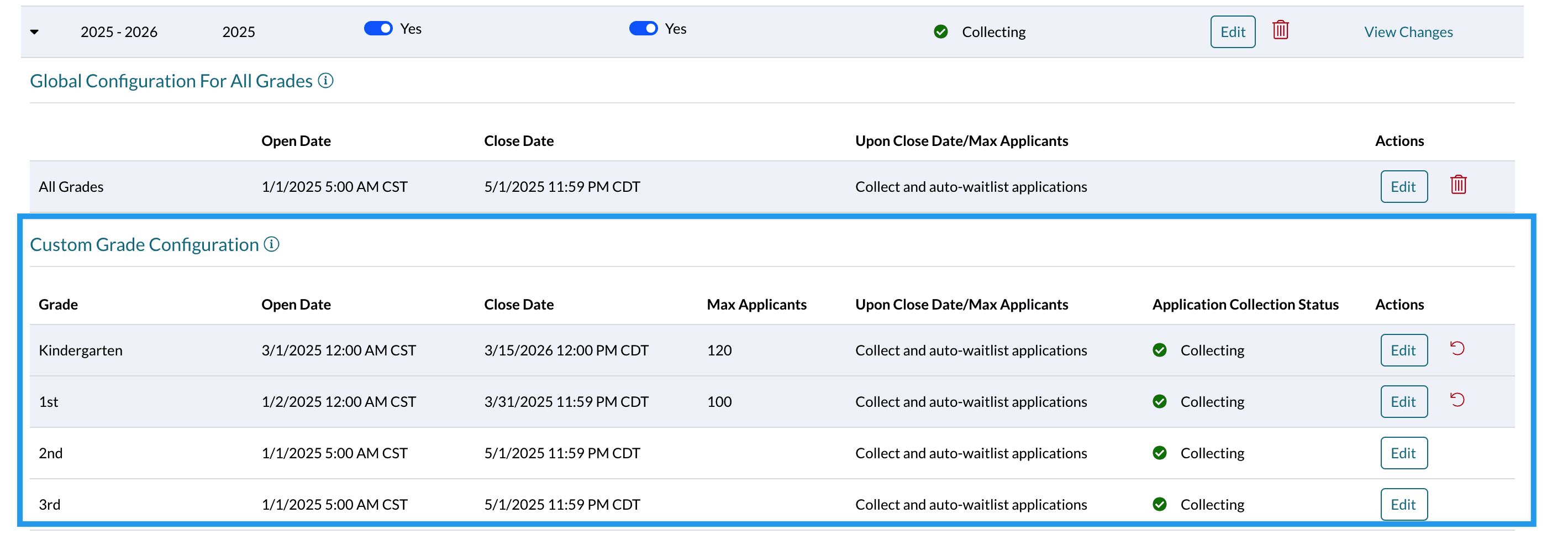Delete the 2025 - 2026 school year row
Screen dimensions: 1568x534
1280,30
